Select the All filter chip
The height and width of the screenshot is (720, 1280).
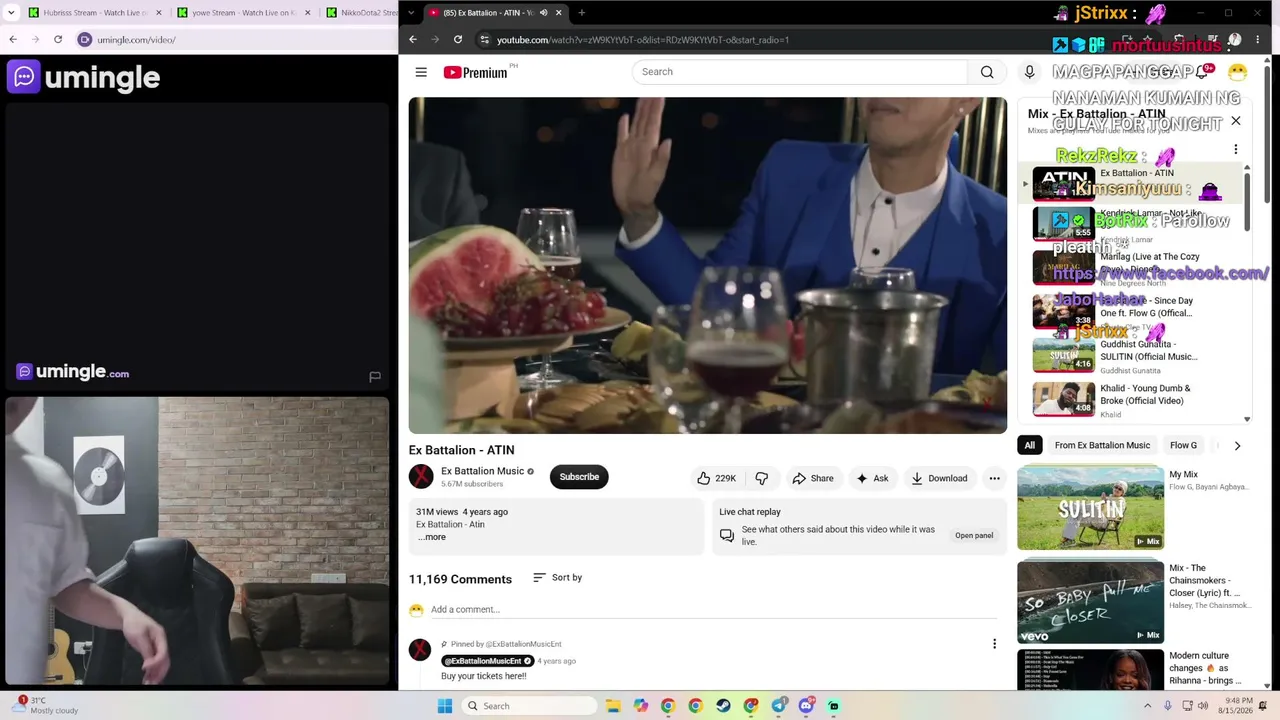click(x=1029, y=445)
